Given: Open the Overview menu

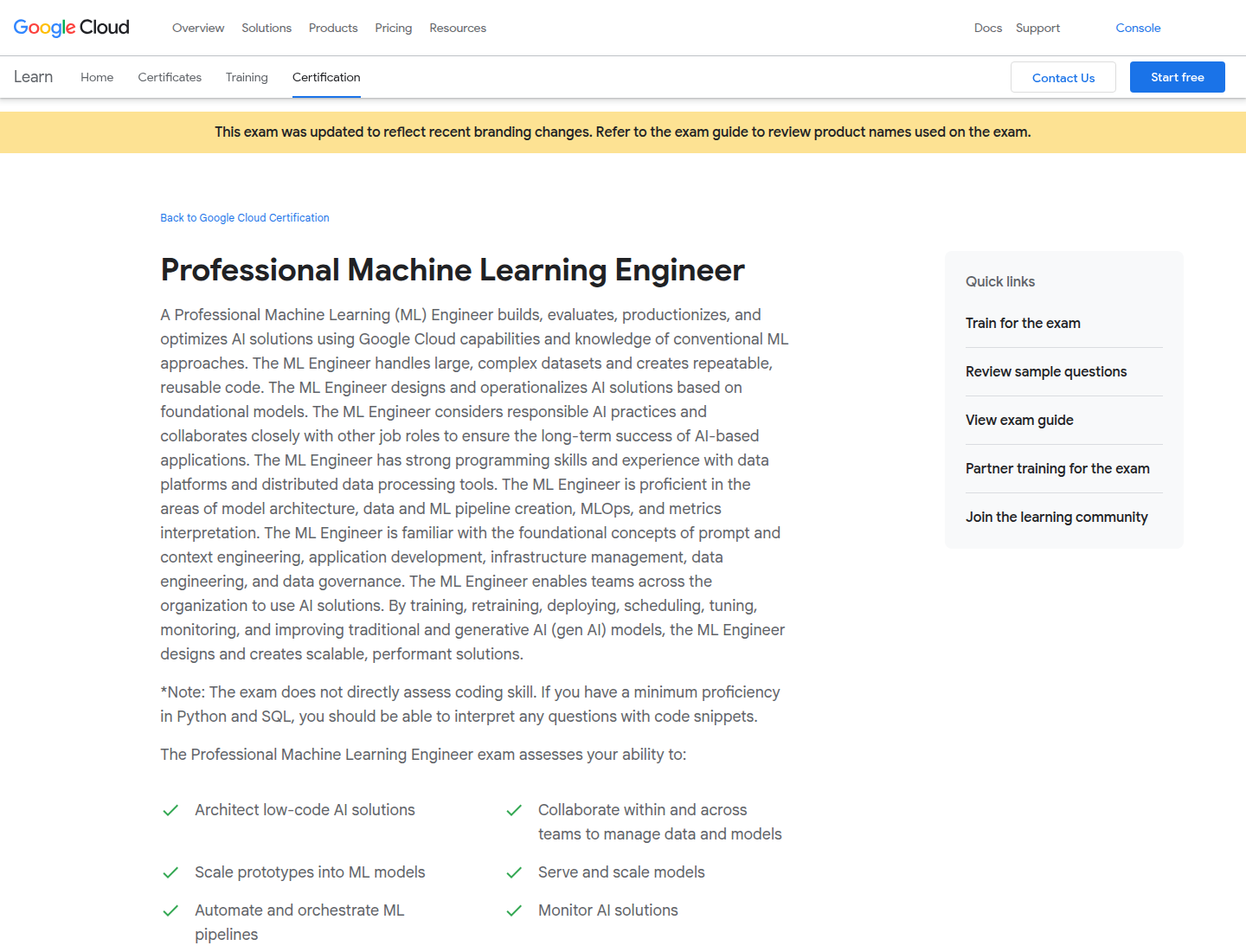Looking at the screenshot, I should 198,28.
